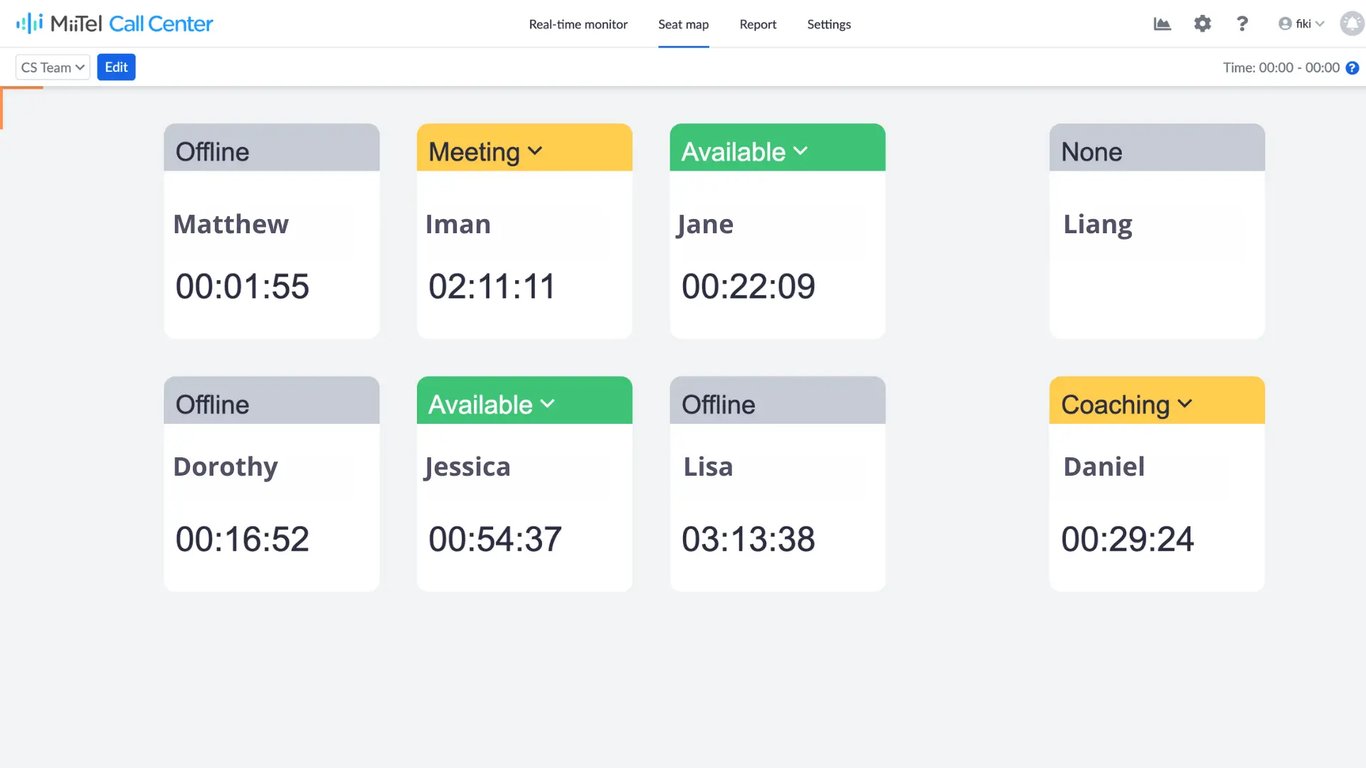Open the fiki user account menu

pos(1301,24)
